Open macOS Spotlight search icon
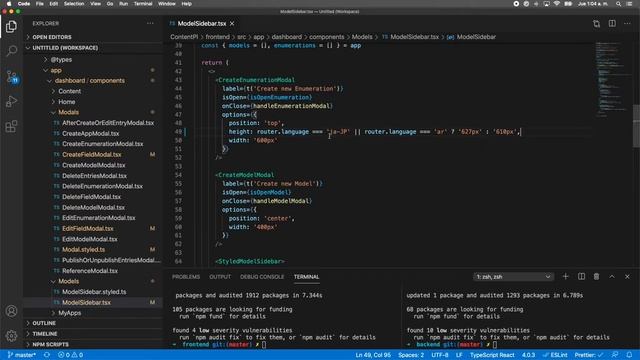This screenshot has height=360, width=640. (x=618, y=4)
